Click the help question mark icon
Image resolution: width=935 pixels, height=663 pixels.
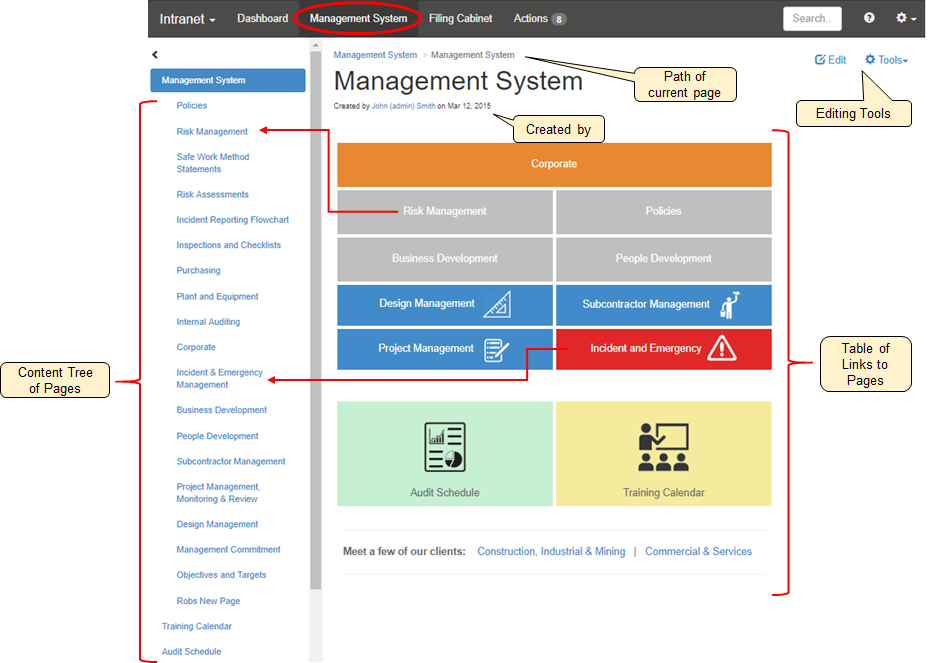[869, 19]
